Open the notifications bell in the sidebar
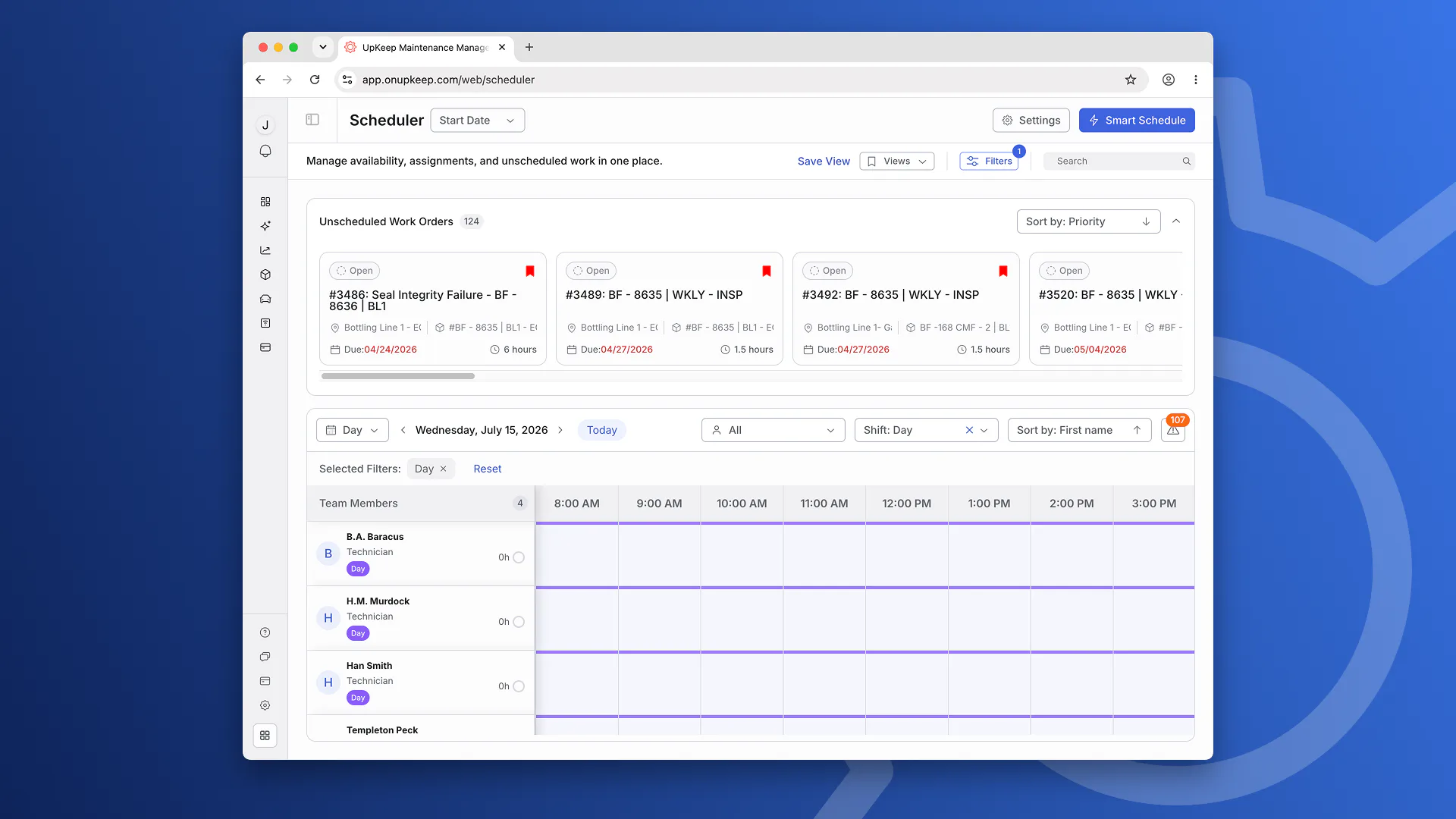1456x819 pixels. pyautogui.click(x=265, y=151)
